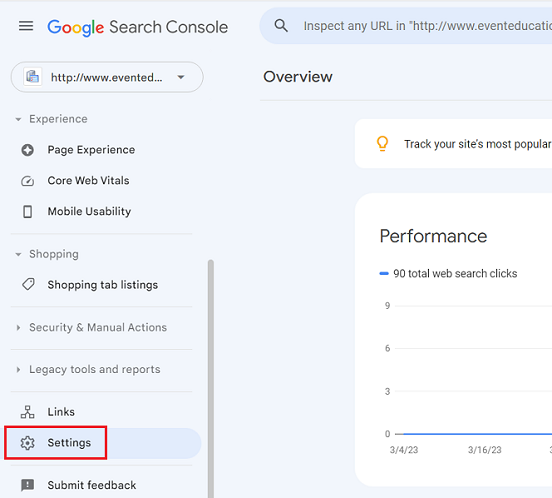Click the 3/4/23 date label on chart
This screenshot has height=498, width=552.
pos(404,450)
